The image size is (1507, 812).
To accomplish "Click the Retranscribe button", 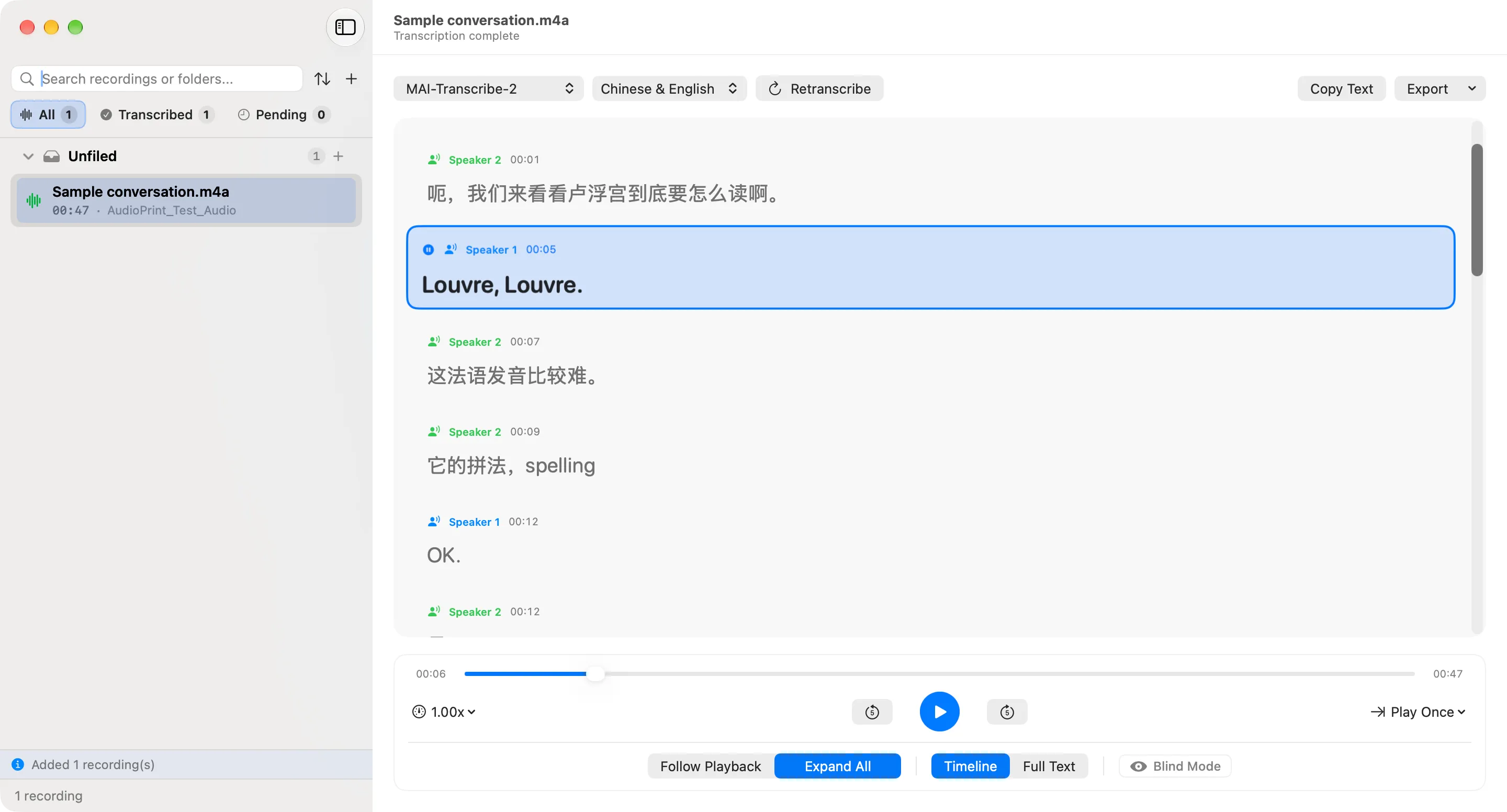I will coord(819,88).
